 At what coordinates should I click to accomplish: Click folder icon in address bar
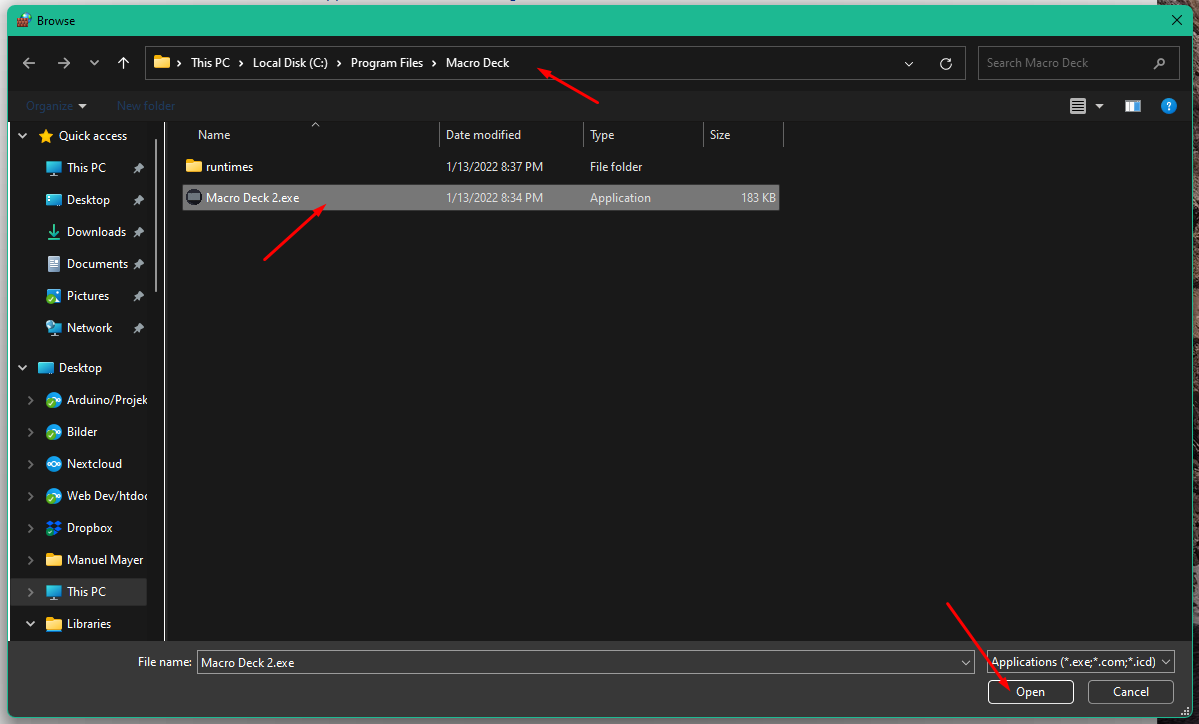click(x=161, y=62)
